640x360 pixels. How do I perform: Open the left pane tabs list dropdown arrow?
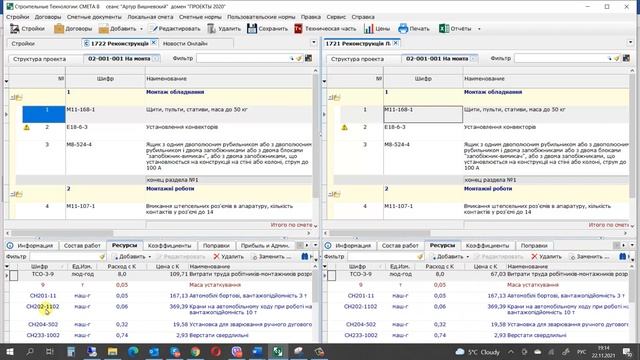point(313,42)
